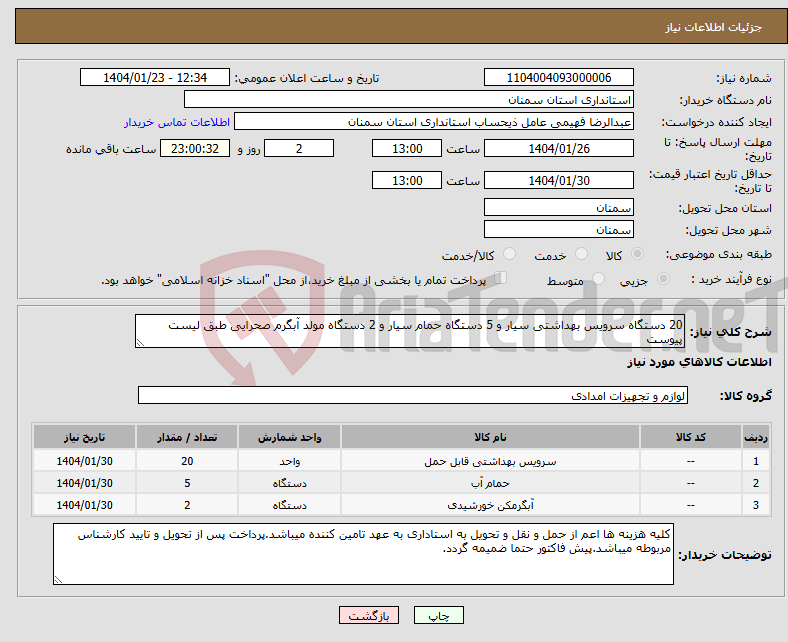Click the شماره نیاز field 1104004093000006
Image resolution: width=788 pixels, height=642 pixels.
coord(559,77)
